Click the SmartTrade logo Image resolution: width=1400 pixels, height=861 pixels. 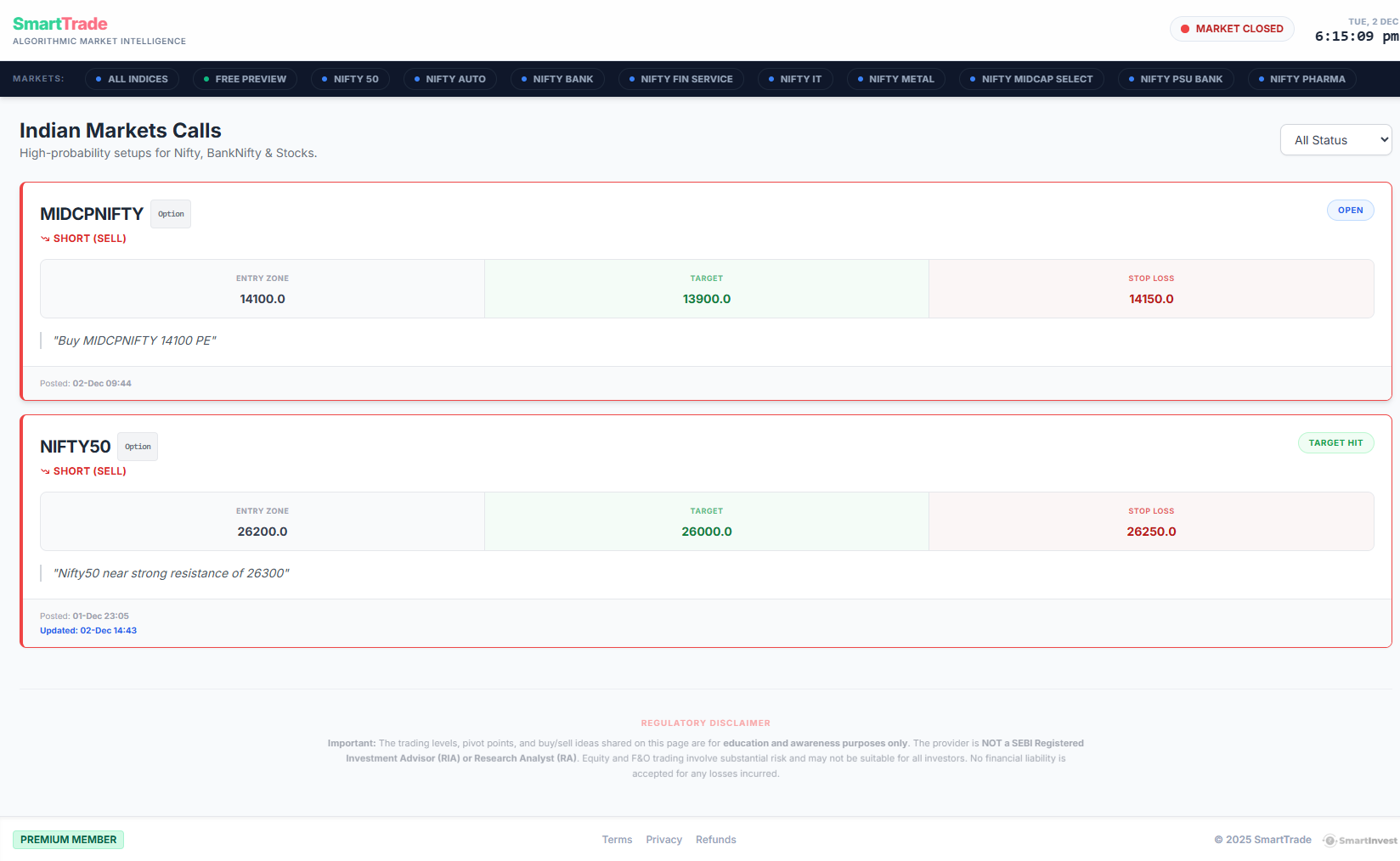[60, 24]
